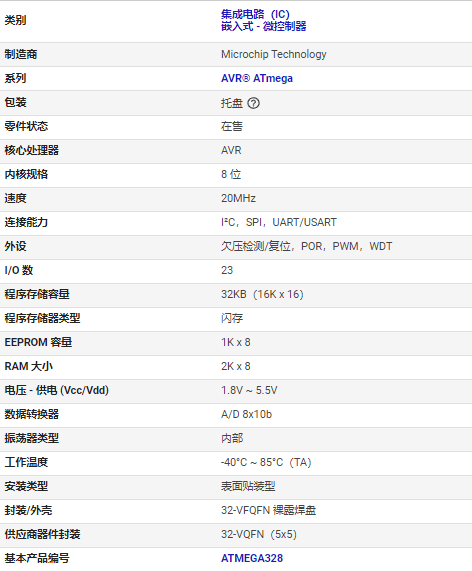The width and height of the screenshot is (472, 571).
Task: Select the -40°C ~ 85°C (TA) temperature value
Action: 266,462
